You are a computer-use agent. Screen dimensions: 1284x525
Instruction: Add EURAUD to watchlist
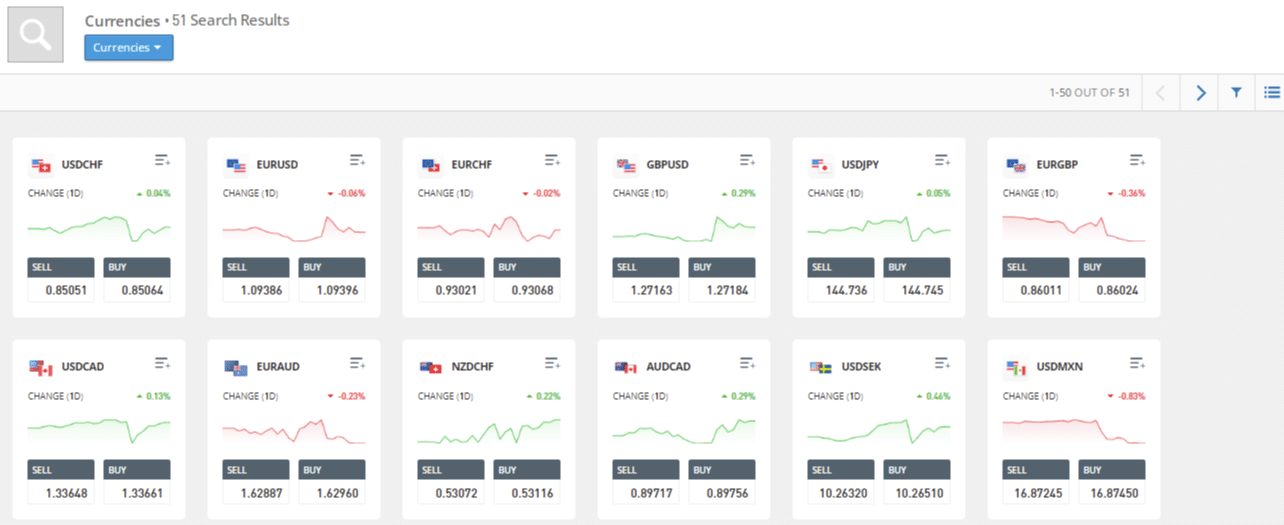[x=358, y=362]
